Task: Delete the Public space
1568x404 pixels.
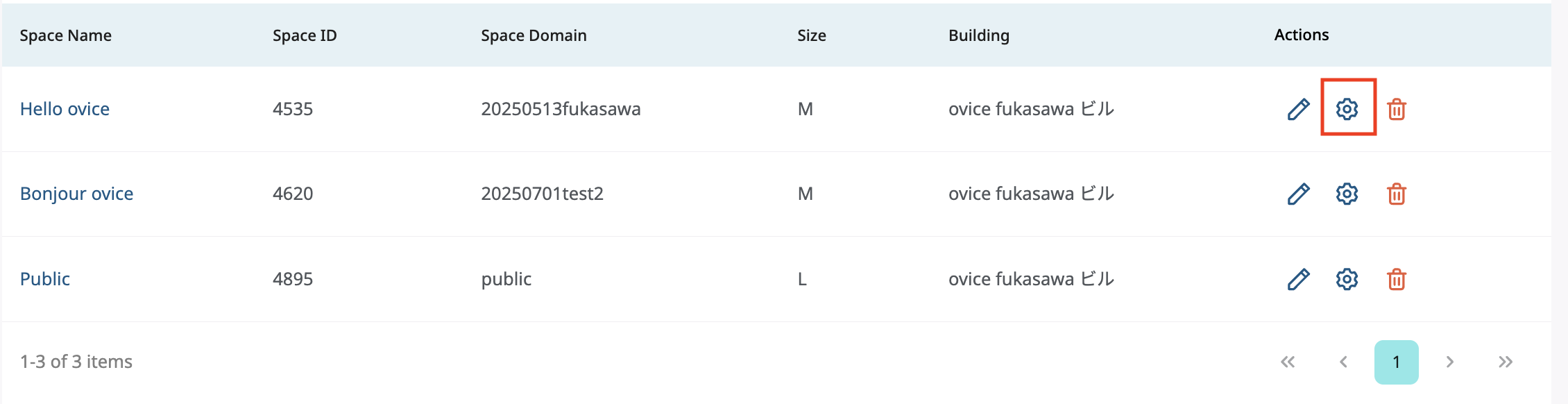Action: [1396, 279]
